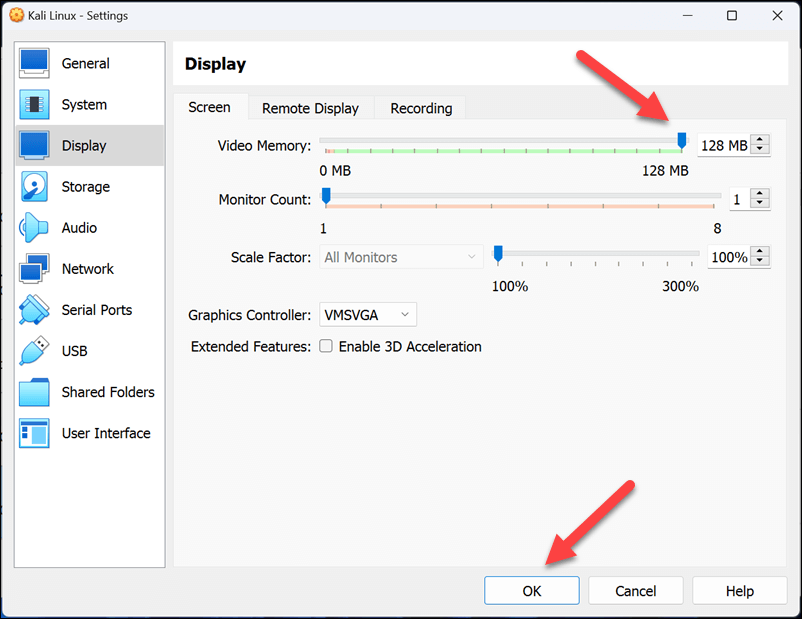Select the Serial Ports icon
This screenshot has width=802, height=619.
pyautogui.click(x=34, y=310)
